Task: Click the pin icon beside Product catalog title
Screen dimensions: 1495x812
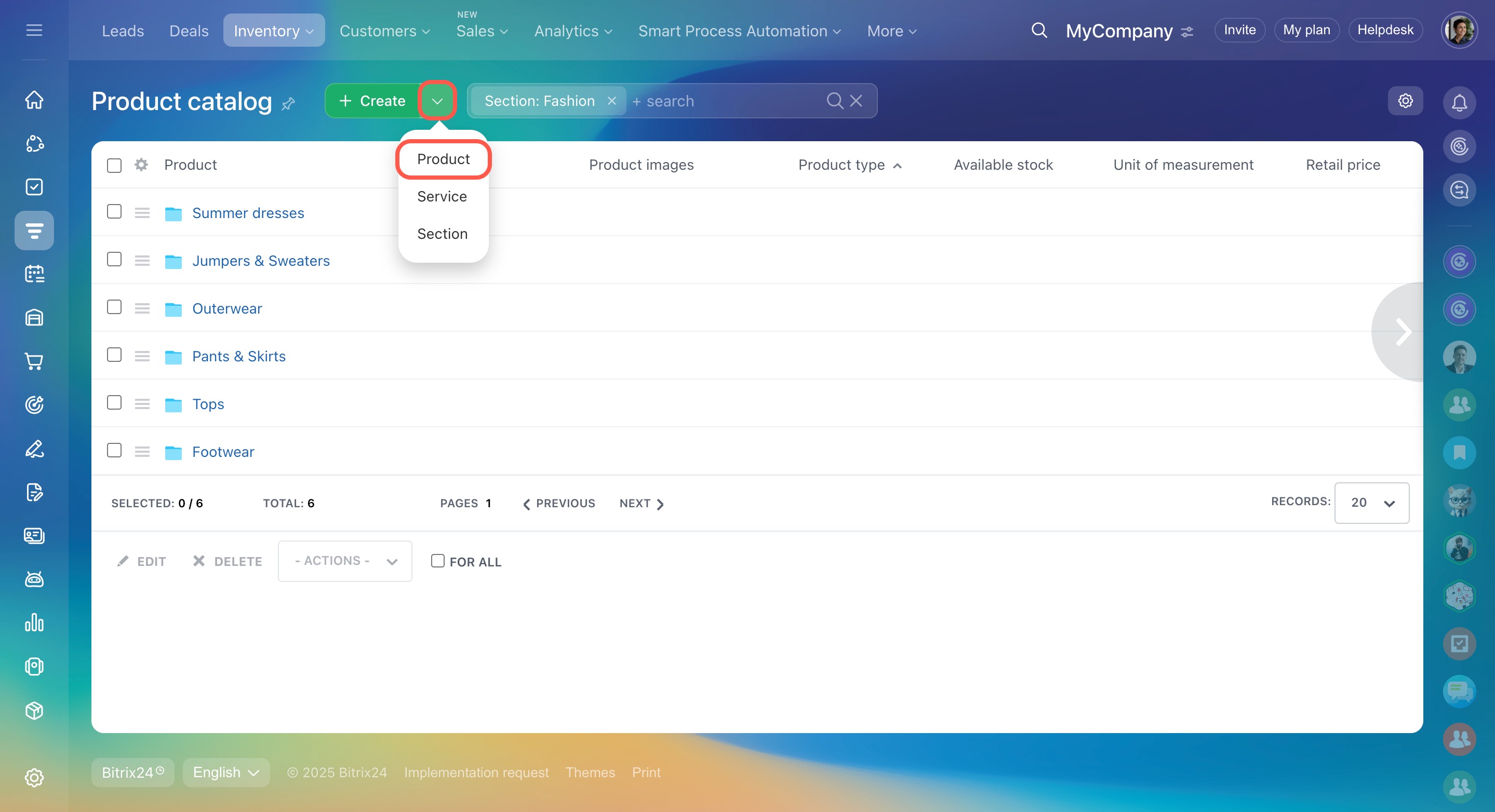Action: (288, 104)
